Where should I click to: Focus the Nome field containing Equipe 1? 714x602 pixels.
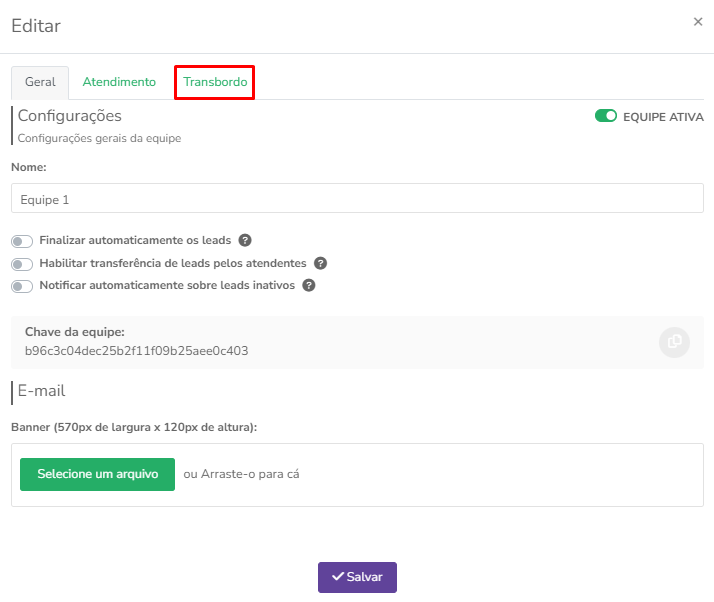click(x=357, y=199)
